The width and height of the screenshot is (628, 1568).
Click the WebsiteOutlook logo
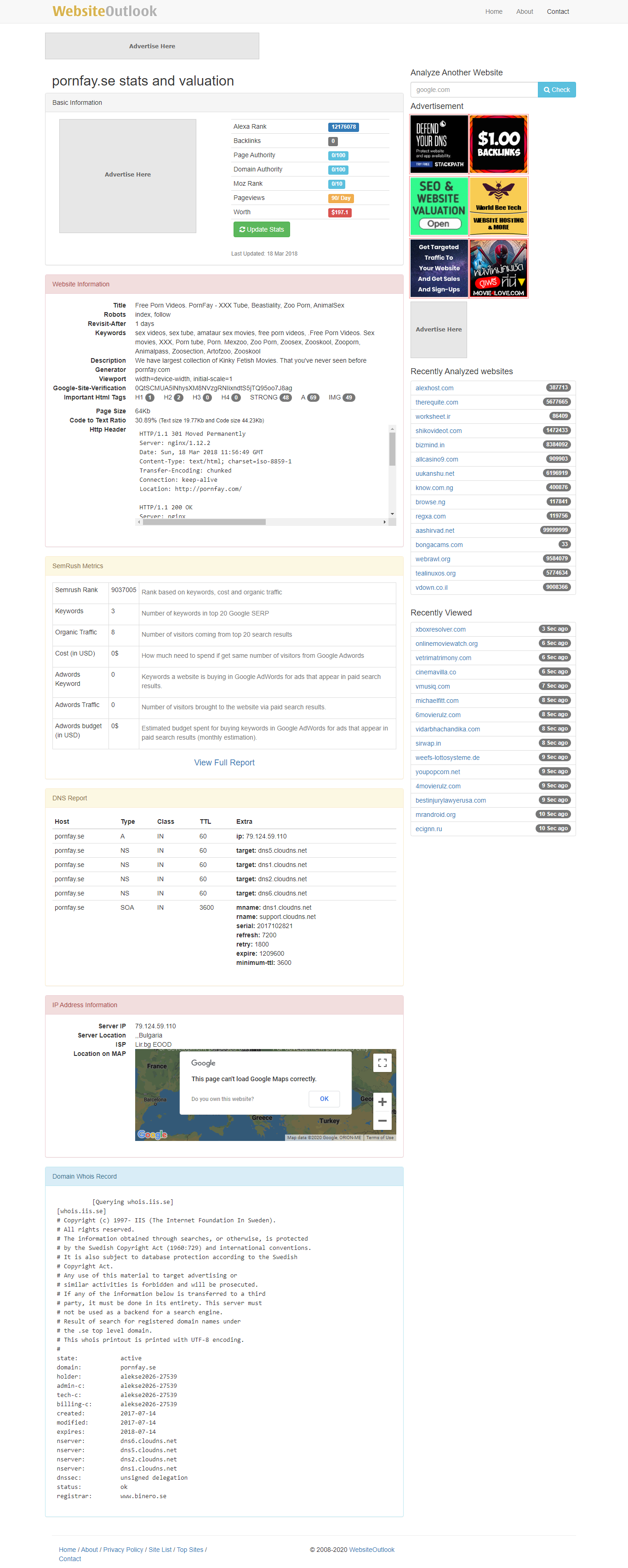click(x=105, y=11)
